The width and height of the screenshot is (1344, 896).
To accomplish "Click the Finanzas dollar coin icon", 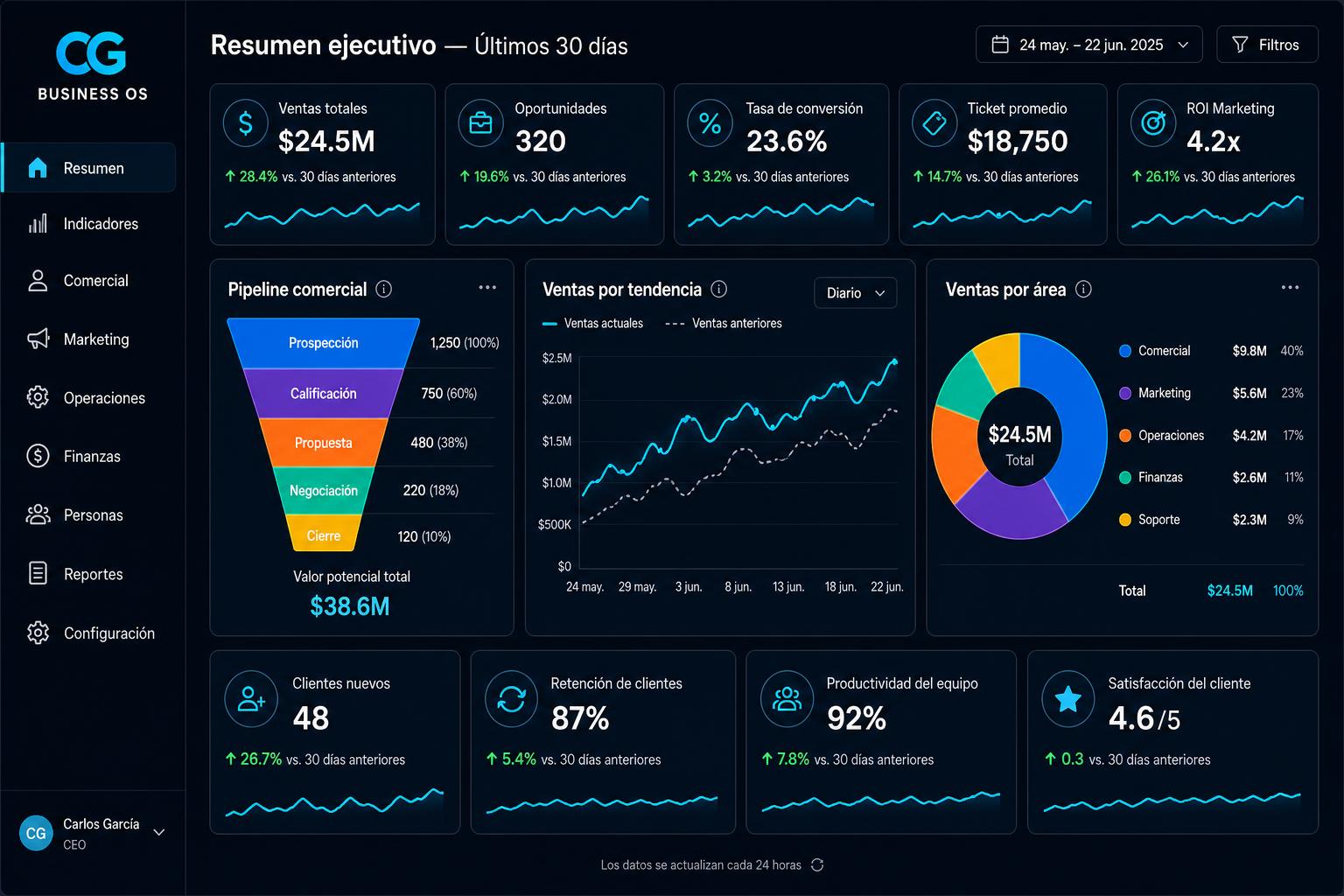I will [x=38, y=456].
